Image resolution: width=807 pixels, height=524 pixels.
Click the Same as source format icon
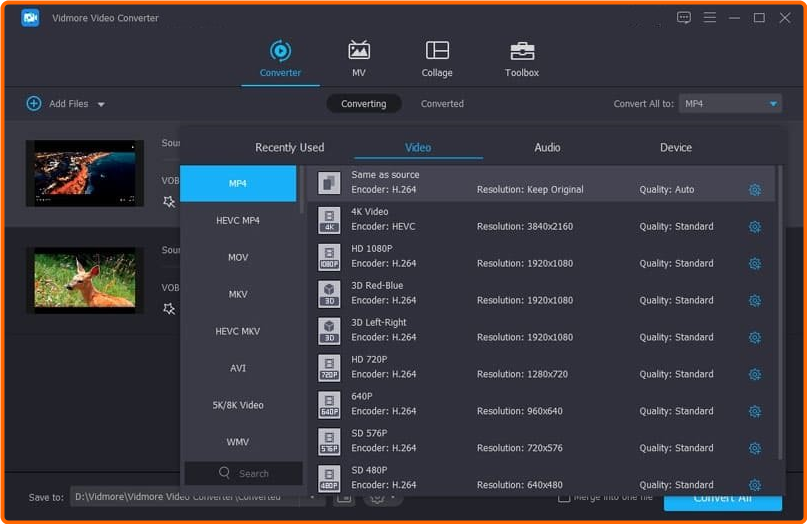coord(329,183)
